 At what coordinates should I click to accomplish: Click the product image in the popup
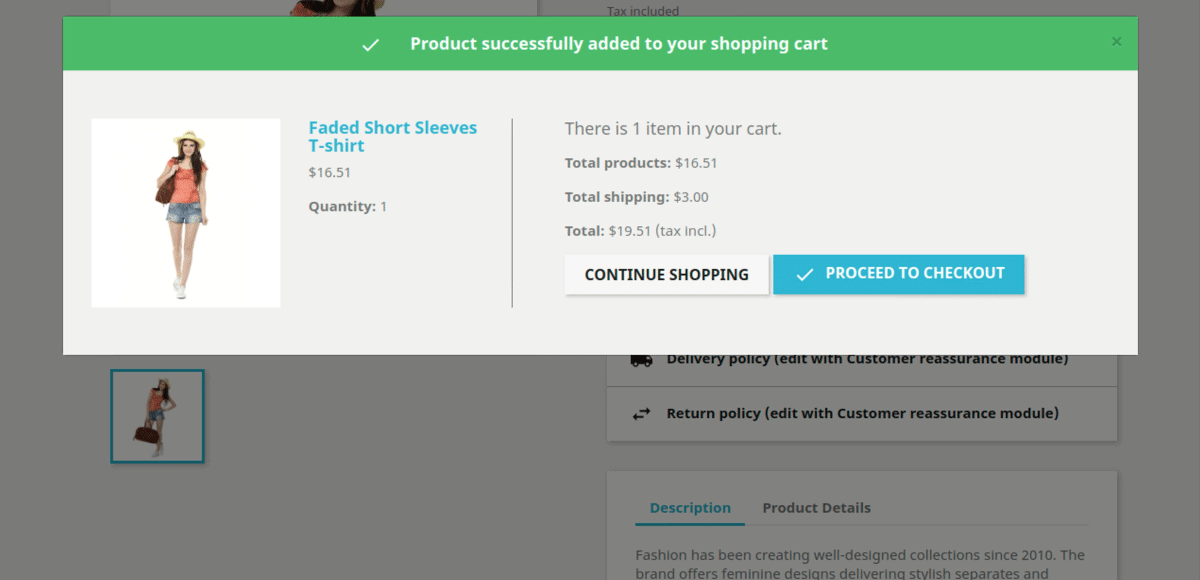pyautogui.click(x=186, y=213)
